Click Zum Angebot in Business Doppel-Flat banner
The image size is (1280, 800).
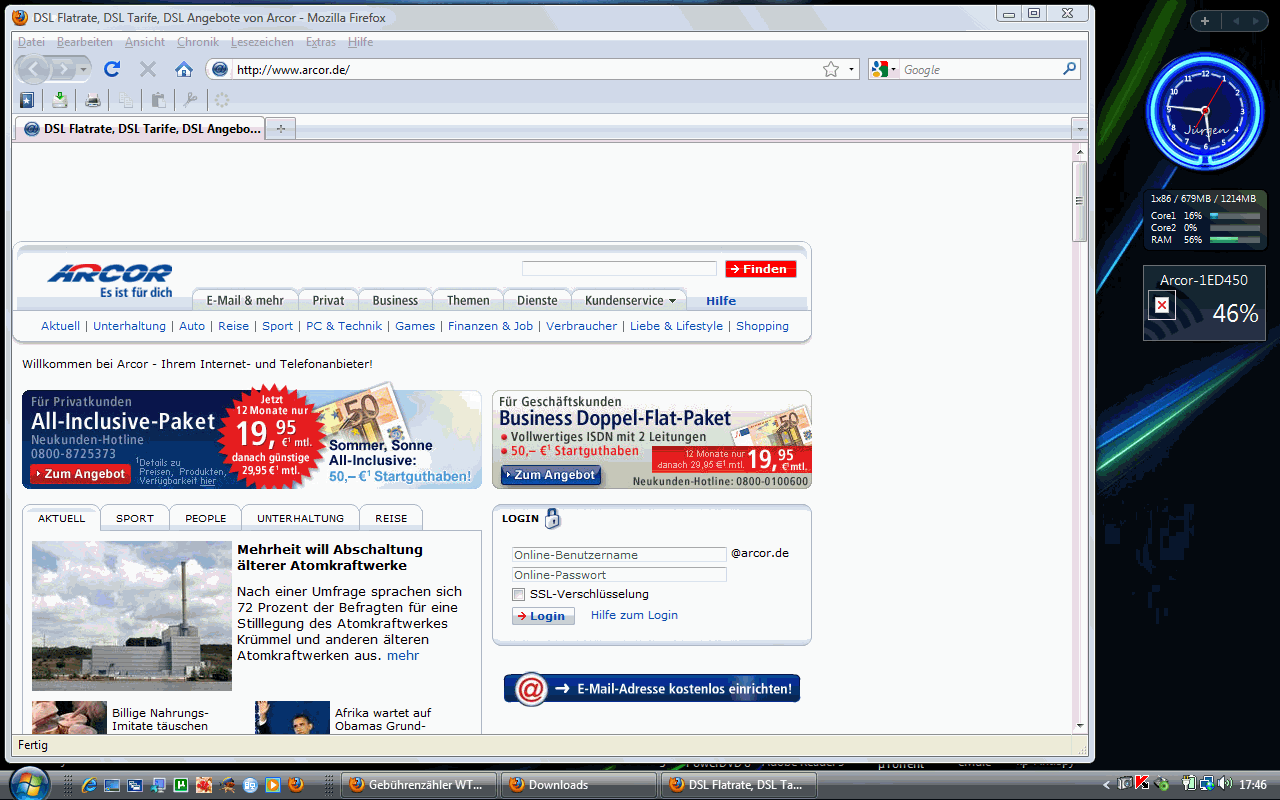tap(551, 475)
